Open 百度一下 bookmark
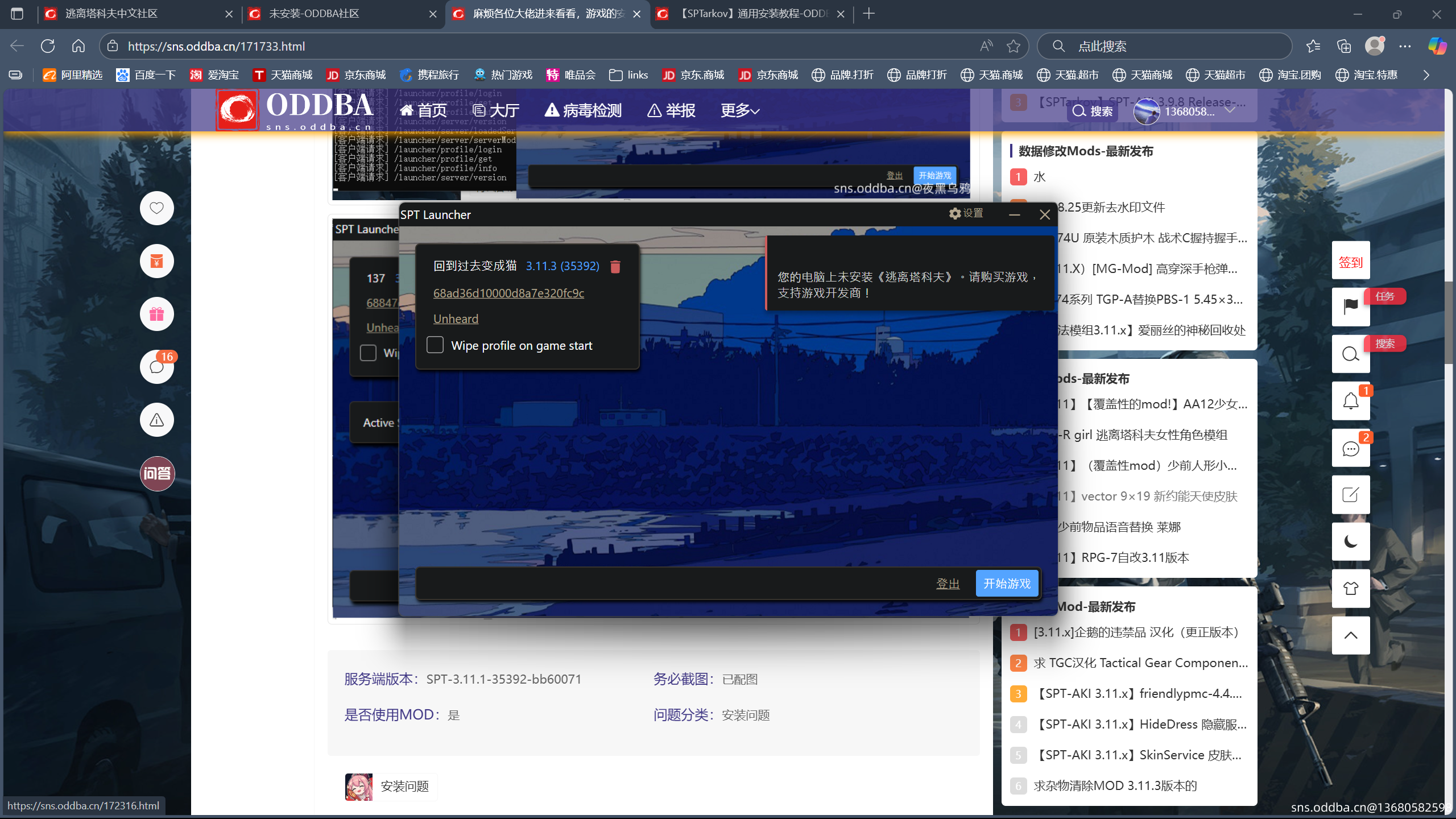This screenshot has width=1456, height=819. tap(146, 75)
